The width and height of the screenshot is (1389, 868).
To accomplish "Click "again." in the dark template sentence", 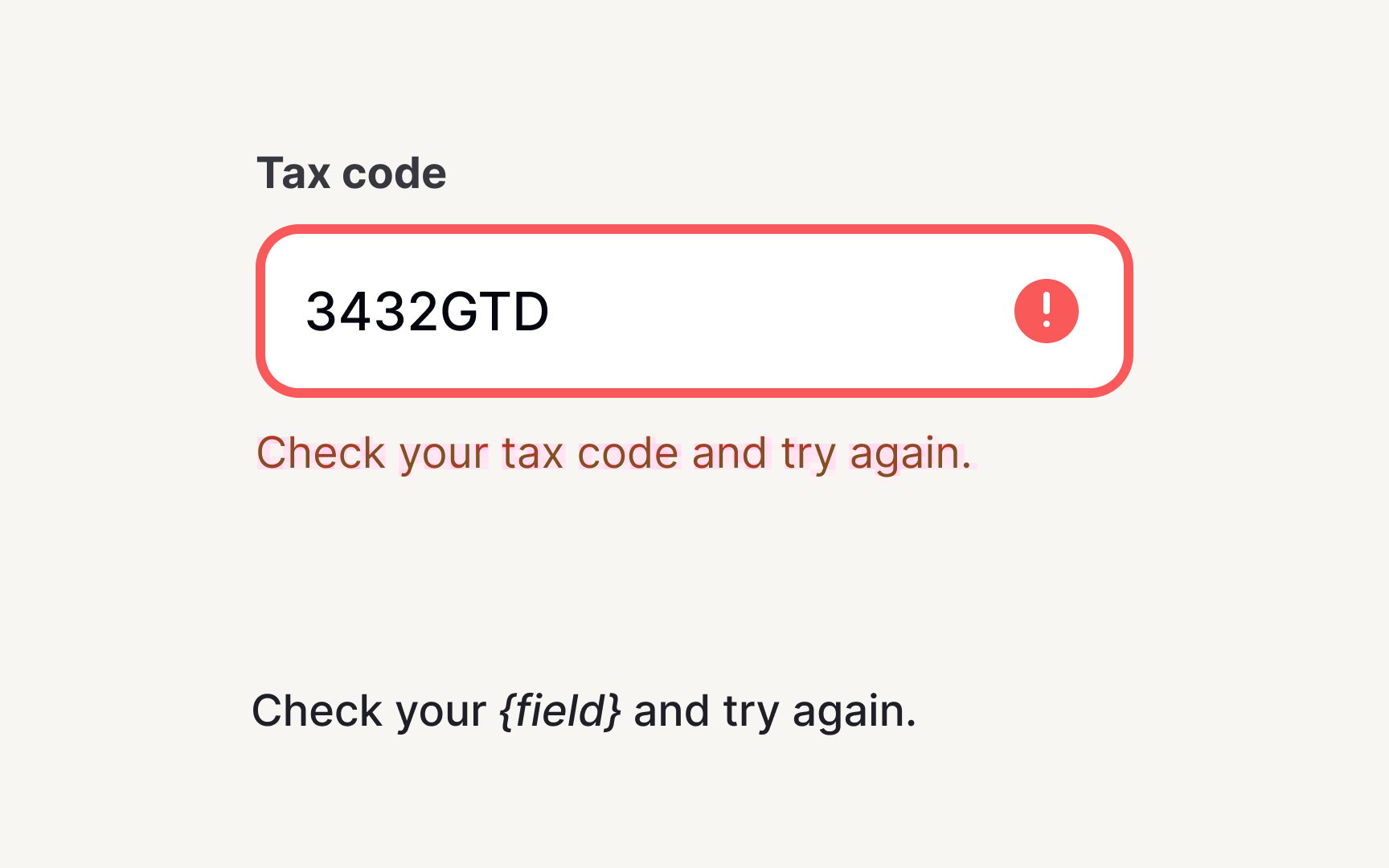I will (854, 713).
